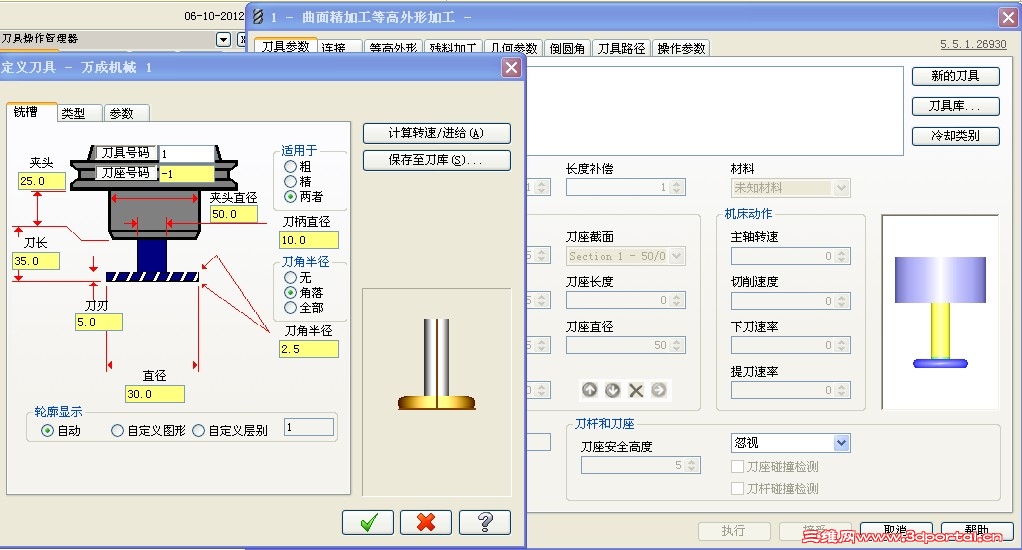Select 无 corner radius option
Image resolution: width=1022 pixels, height=550 pixels.
(x=290, y=278)
